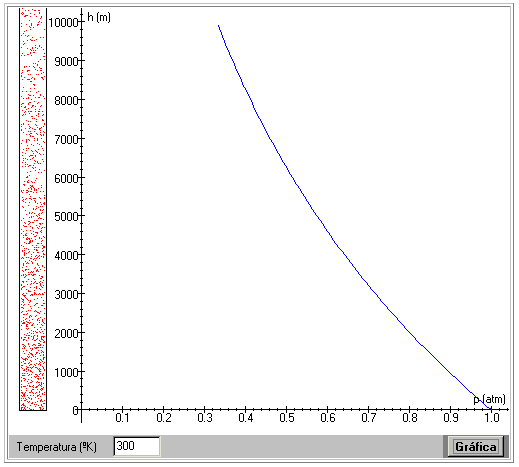The image size is (519, 467).
Task: Click the 2000 tick label on height axis
Action: [66, 333]
